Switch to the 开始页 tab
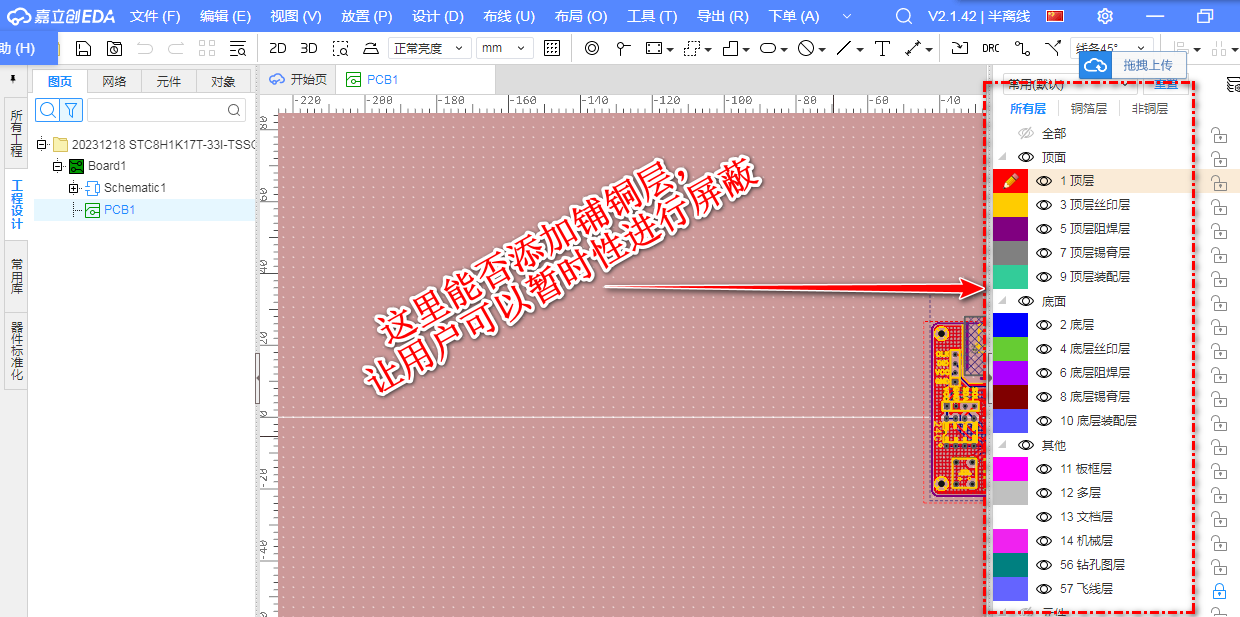 click(298, 79)
